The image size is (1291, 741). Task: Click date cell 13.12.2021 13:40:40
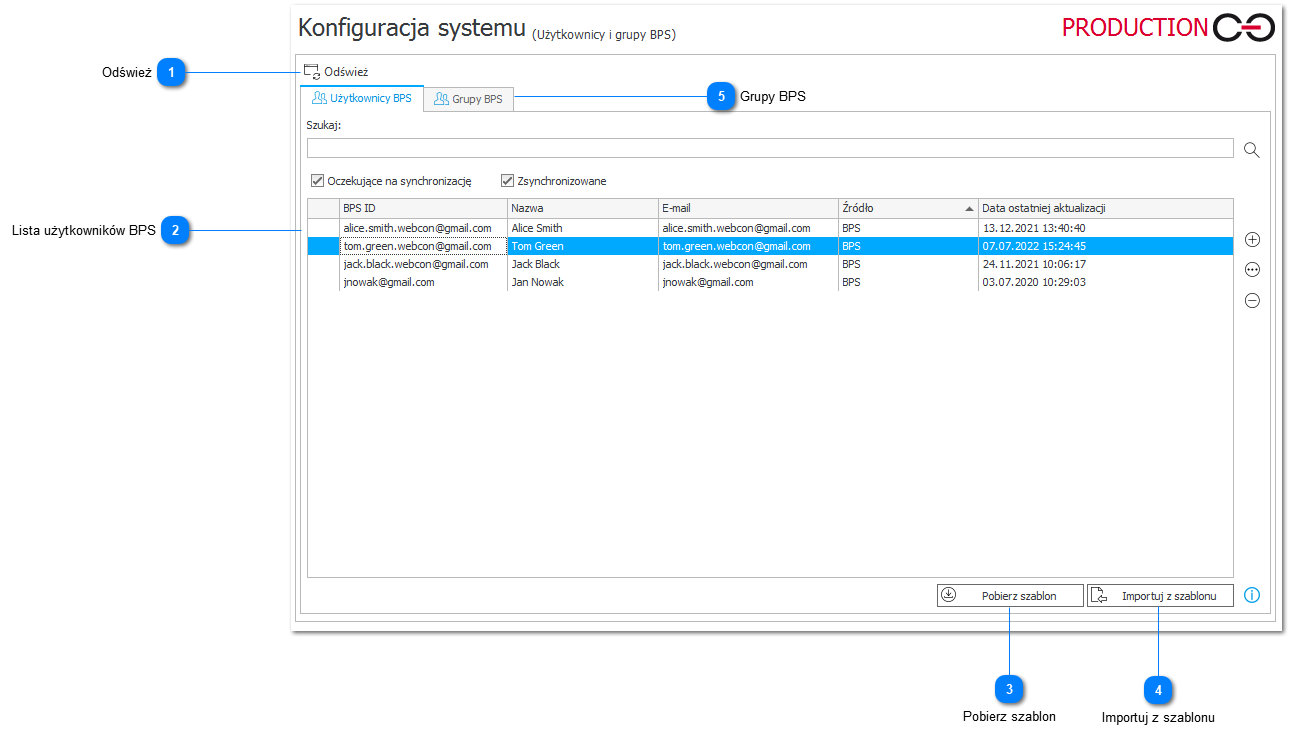1105,228
